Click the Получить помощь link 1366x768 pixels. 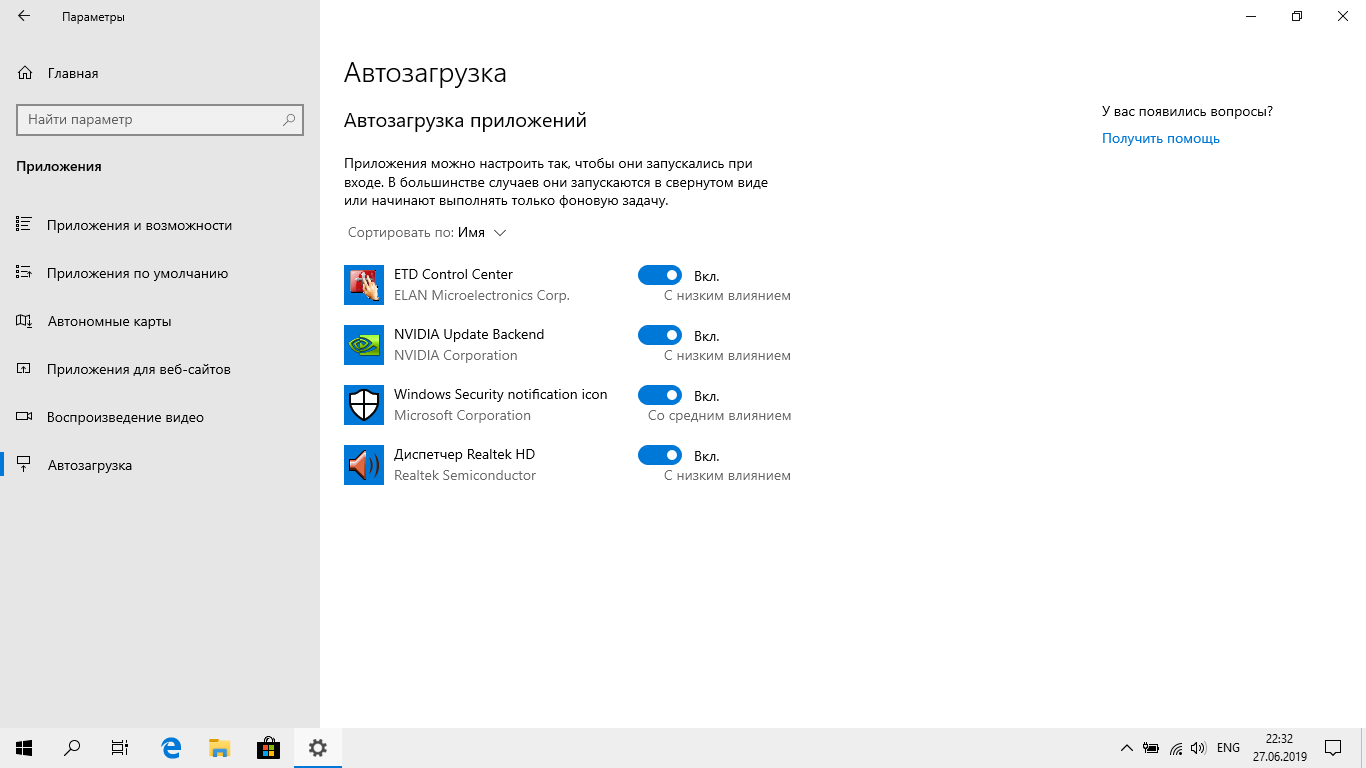[x=1160, y=139]
